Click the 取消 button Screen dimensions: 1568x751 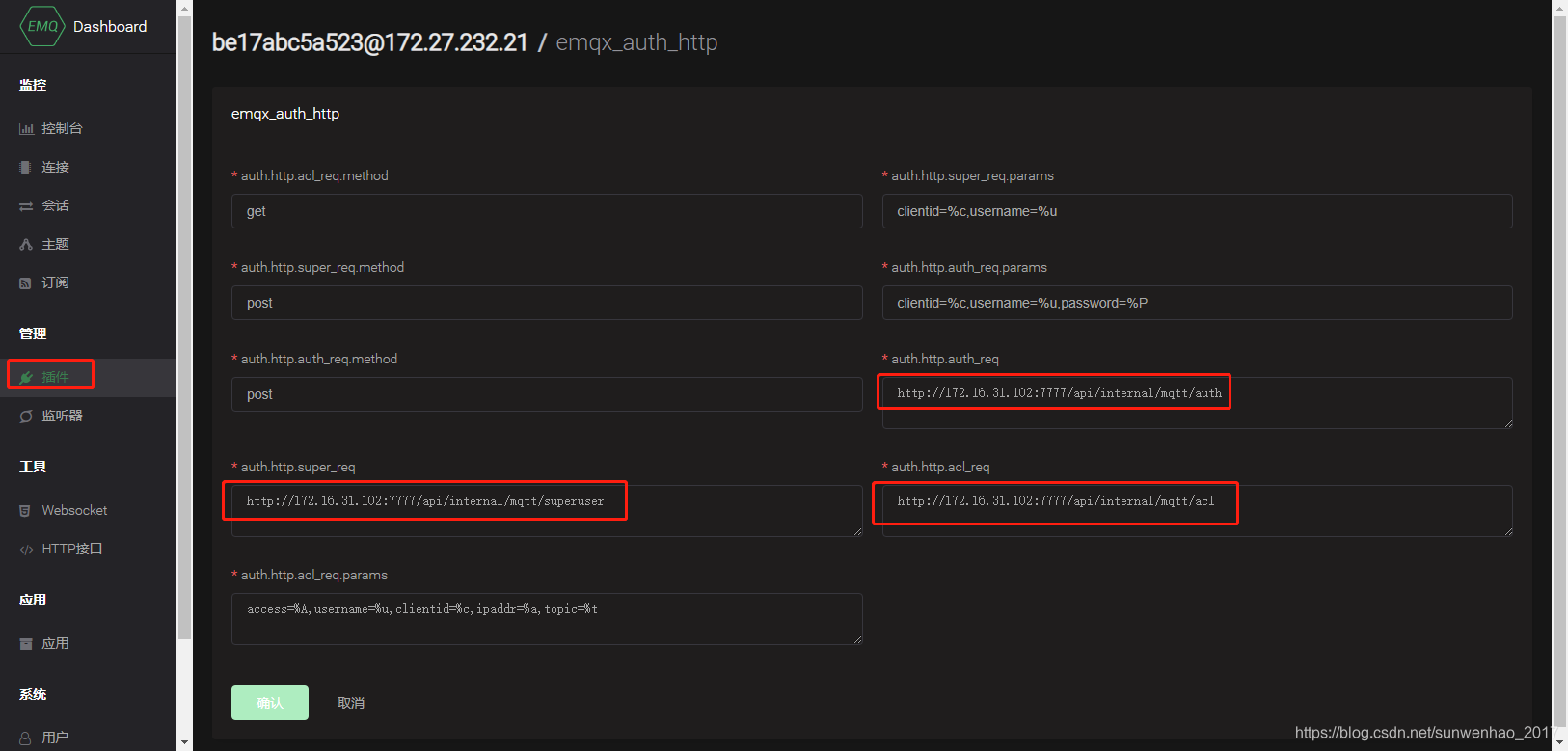[x=351, y=703]
